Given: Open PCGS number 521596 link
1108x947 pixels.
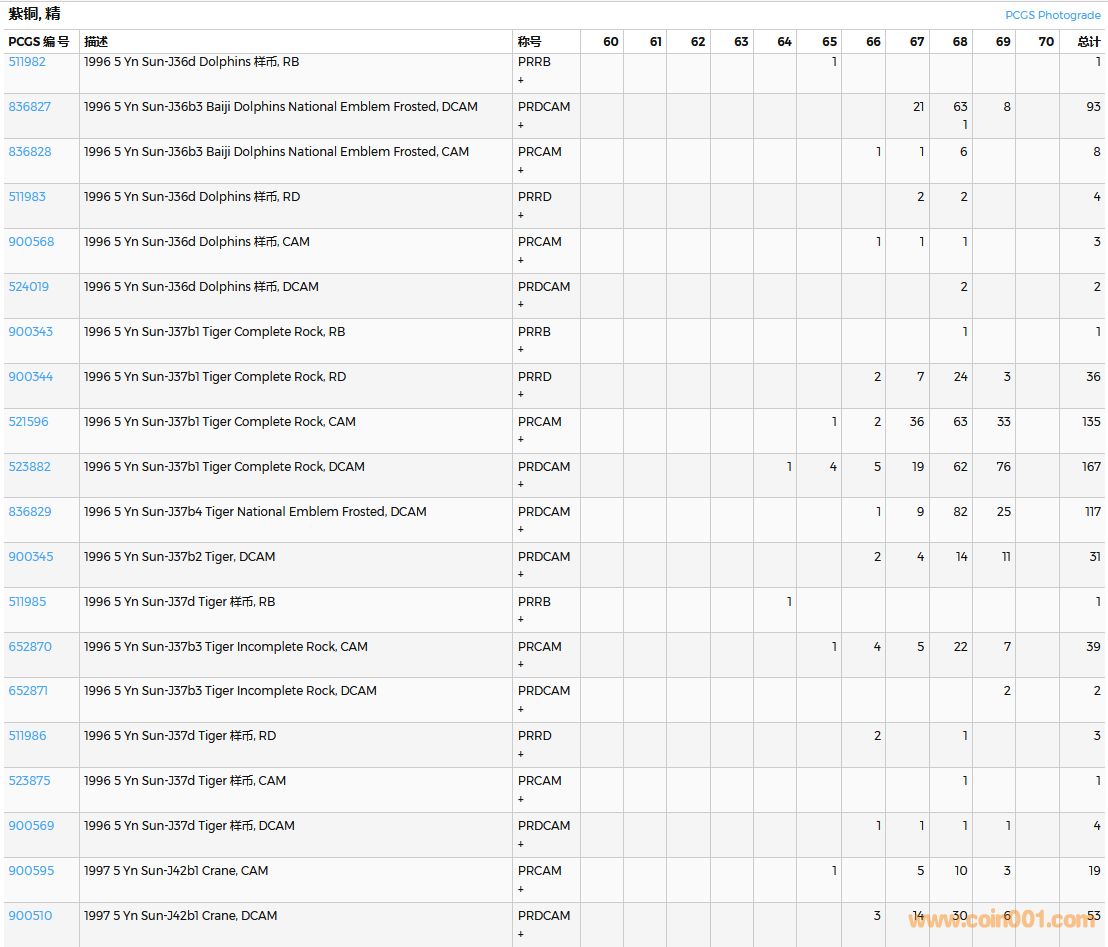Looking at the screenshot, I should click(28, 422).
